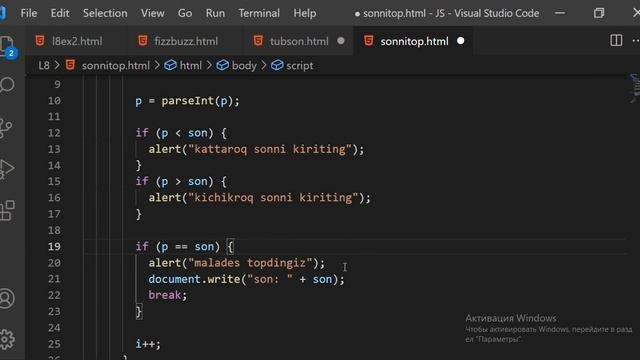This screenshot has height=360, width=640.
Task: Click document.write on line 21
Action: tap(194, 279)
